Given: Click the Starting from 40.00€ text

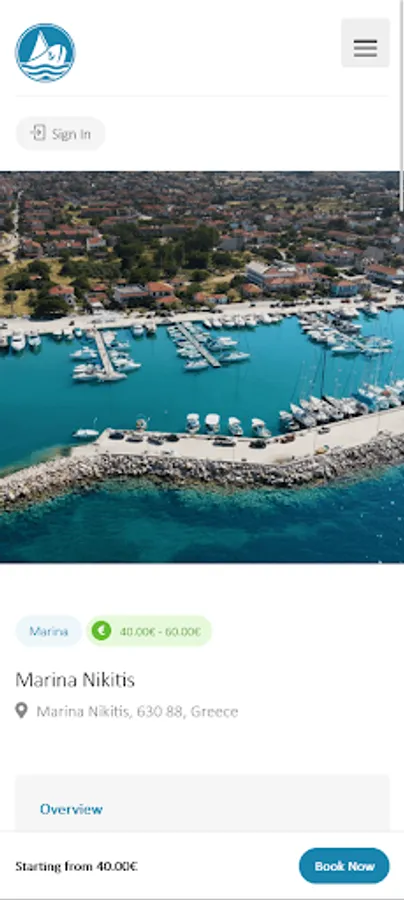Looking at the screenshot, I should [x=76, y=866].
